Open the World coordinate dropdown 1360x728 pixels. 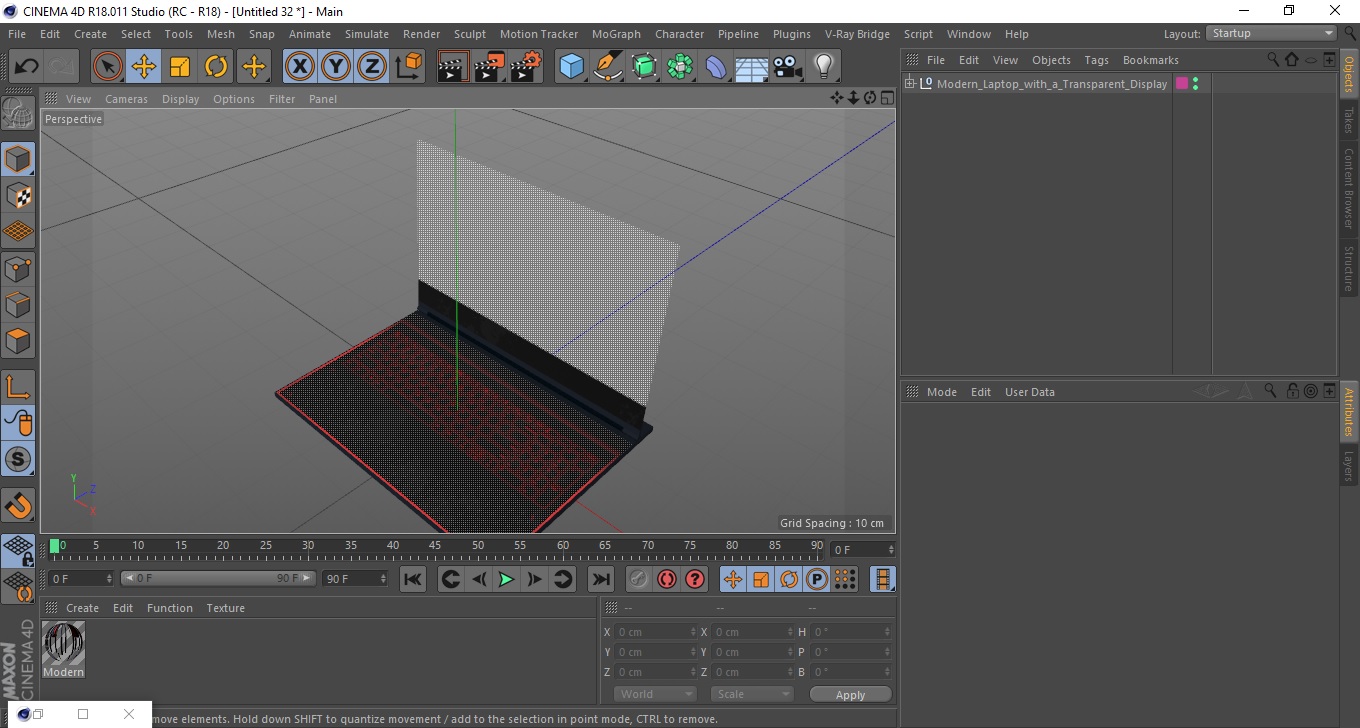[655, 694]
